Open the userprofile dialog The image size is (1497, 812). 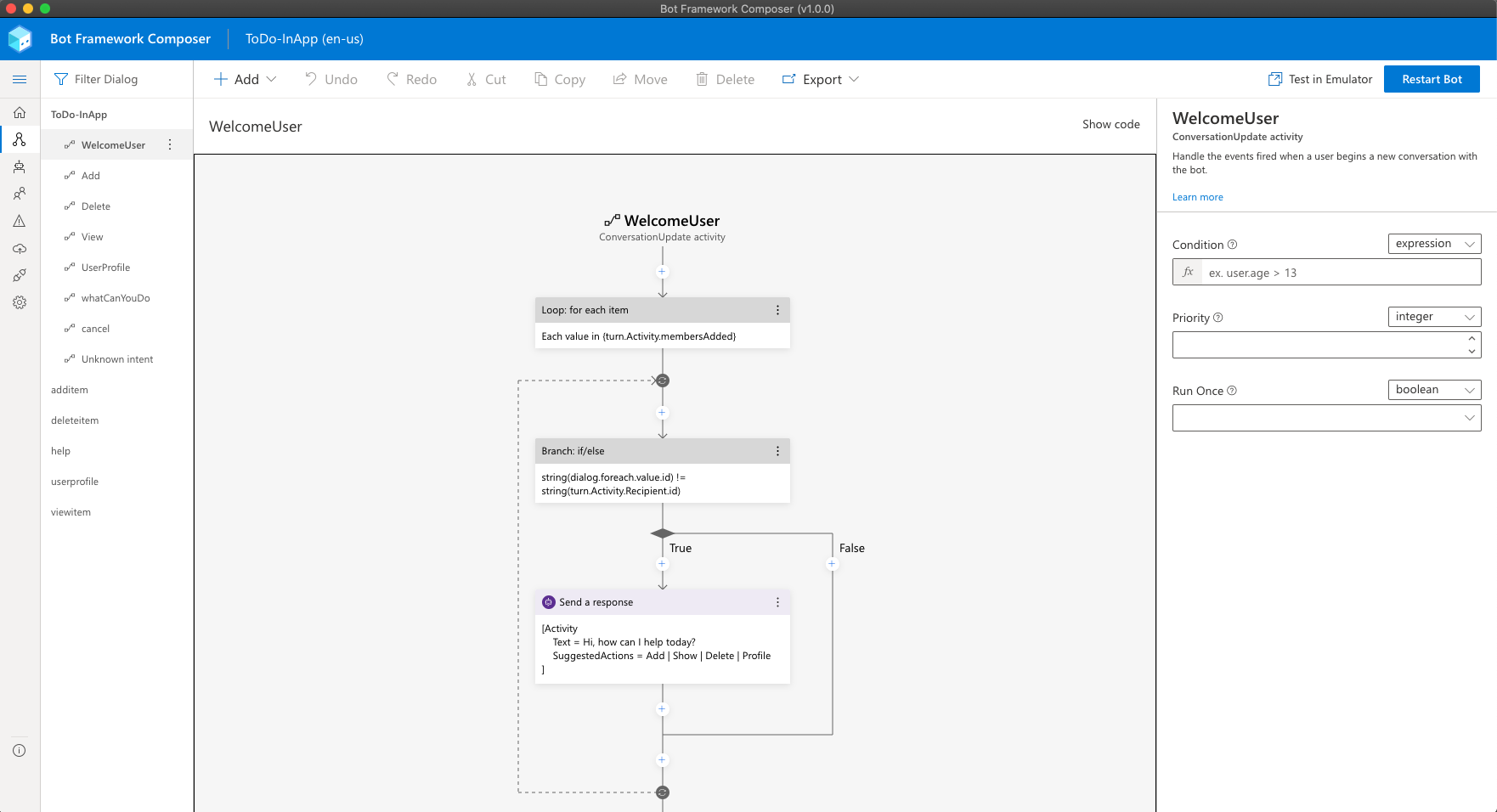pyautogui.click(x=116, y=482)
